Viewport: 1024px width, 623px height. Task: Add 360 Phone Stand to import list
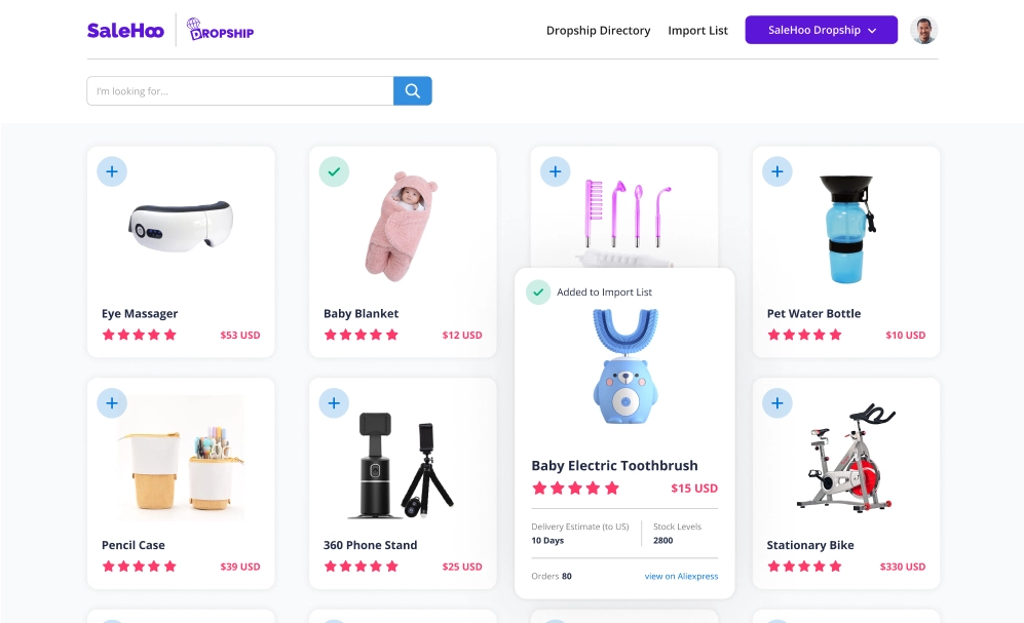[x=334, y=403]
